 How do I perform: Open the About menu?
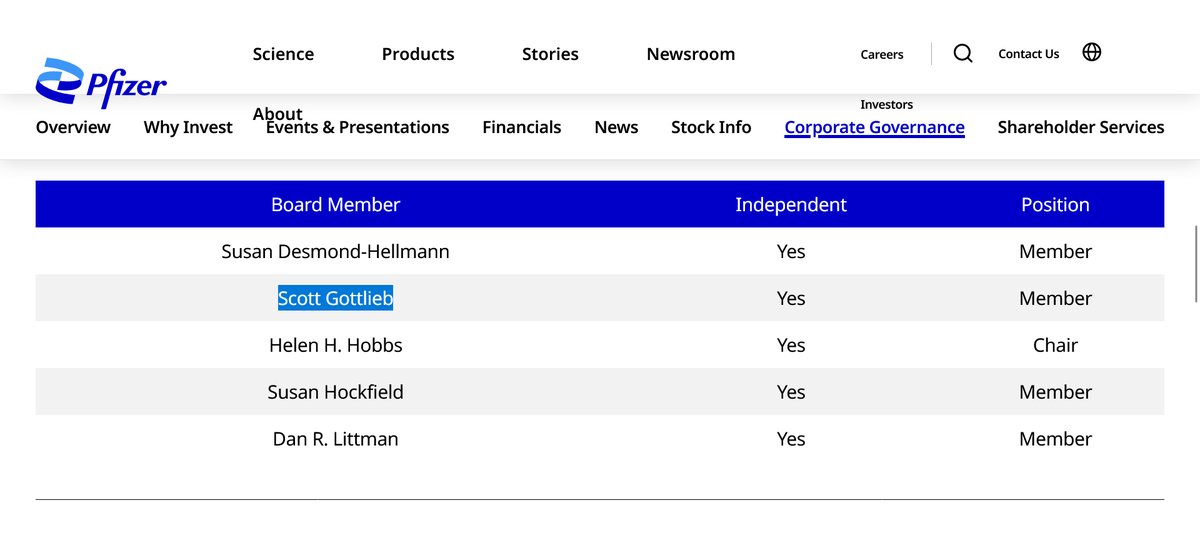(x=278, y=113)
